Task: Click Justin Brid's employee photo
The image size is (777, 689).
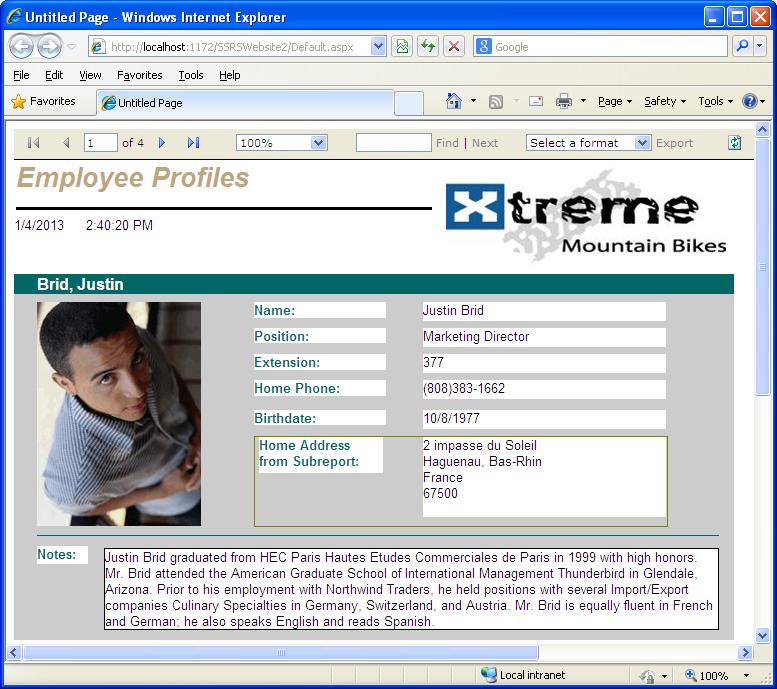Action: pos(119,414)
